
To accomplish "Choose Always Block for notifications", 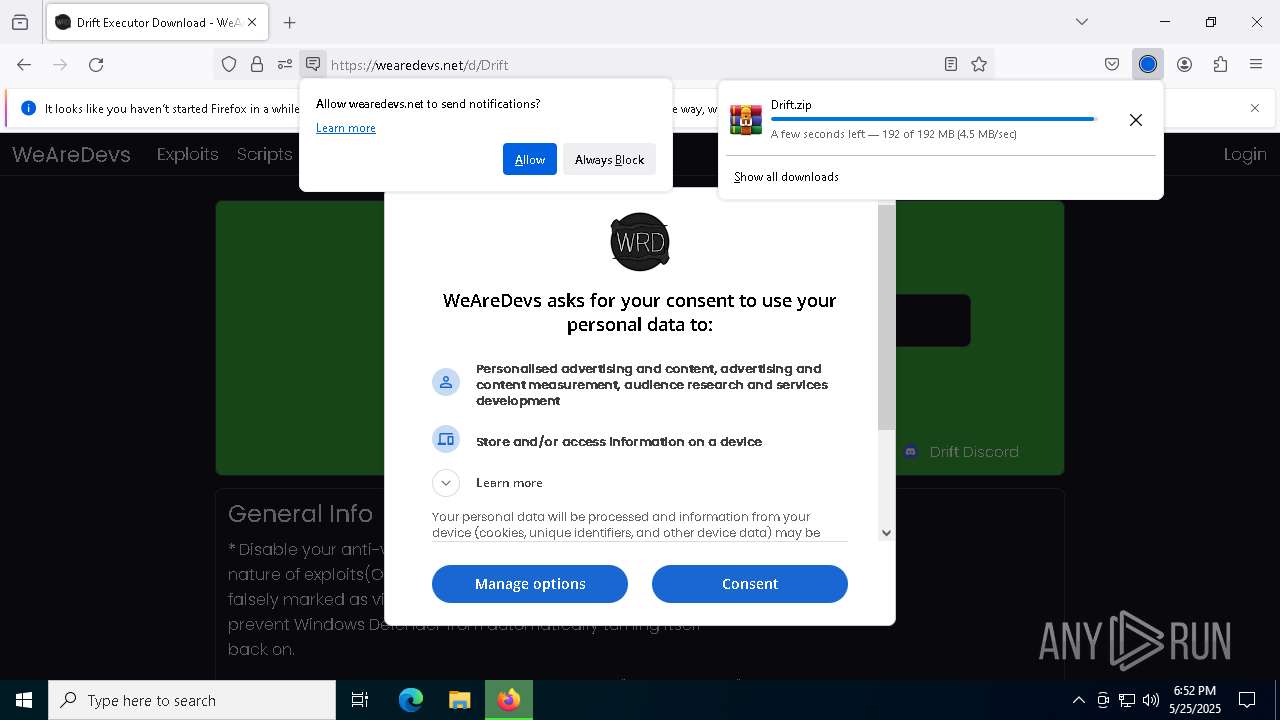I will (610, 159).
